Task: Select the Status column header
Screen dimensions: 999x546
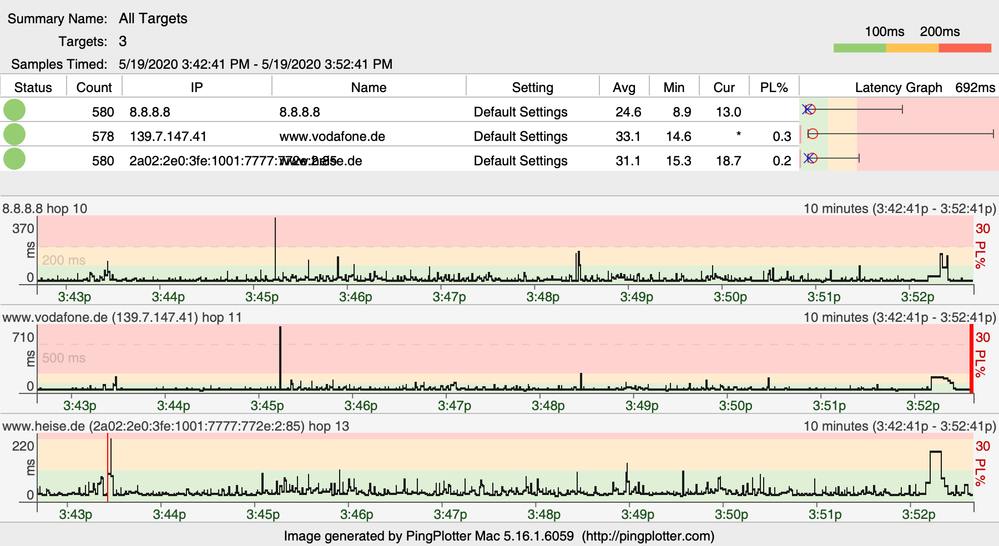Action: point(33,87)
